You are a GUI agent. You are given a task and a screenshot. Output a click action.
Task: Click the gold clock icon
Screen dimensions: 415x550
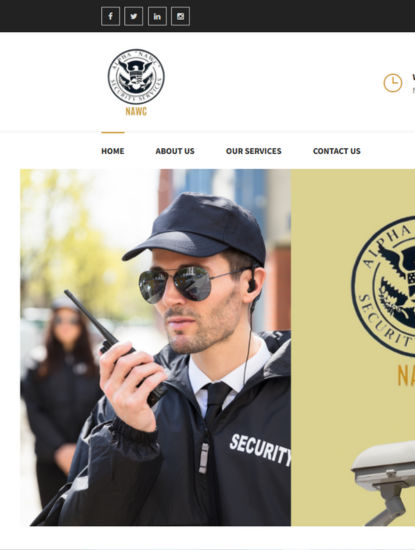click(x=393, y=83)
